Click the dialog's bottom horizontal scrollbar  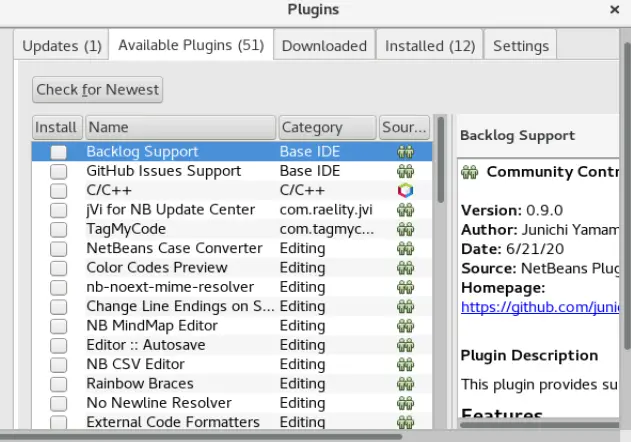[x=201, y=436]
